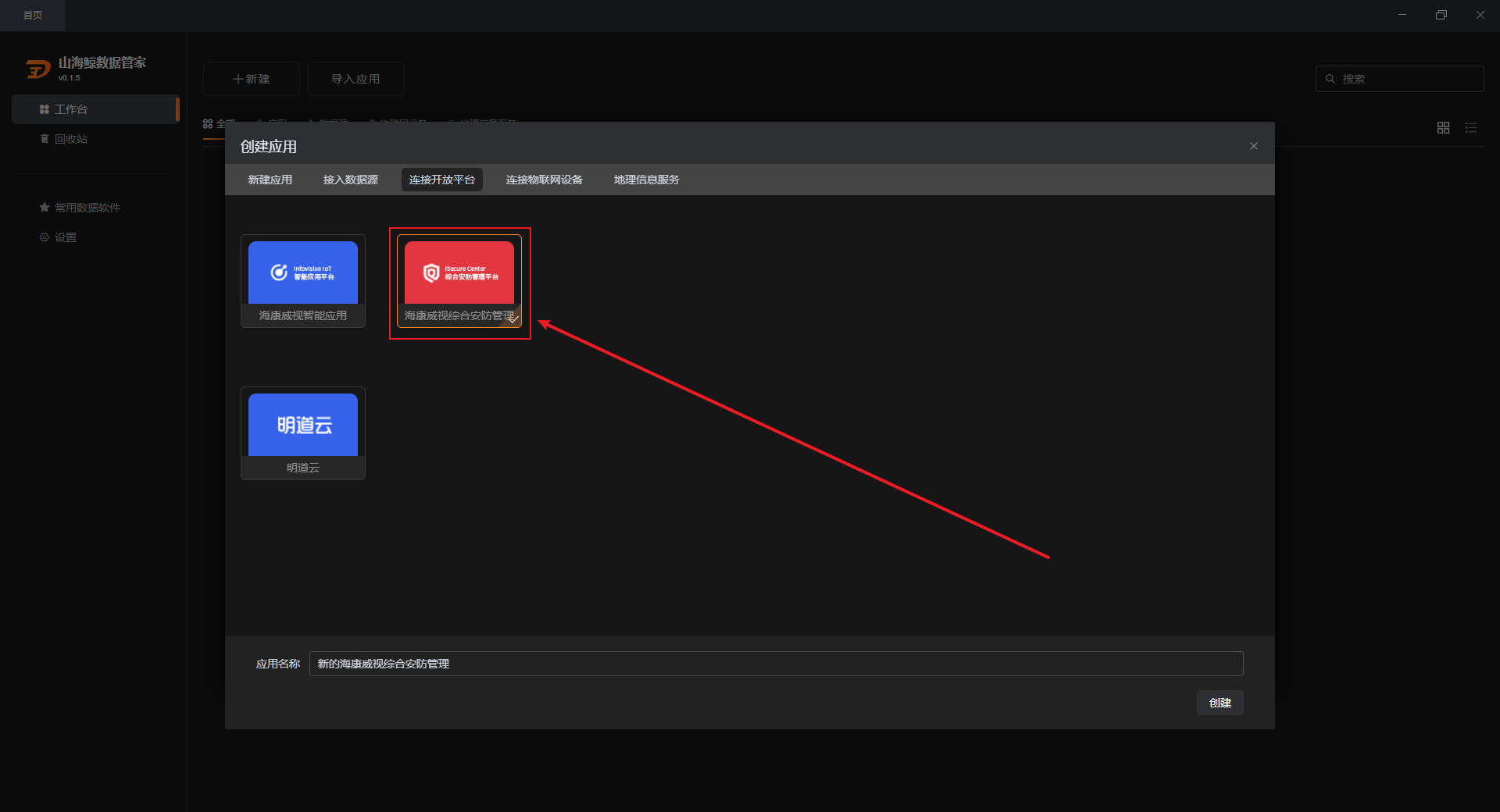Close the 创建应用 dialog
1500x812 pixels.
[1254, 146]
